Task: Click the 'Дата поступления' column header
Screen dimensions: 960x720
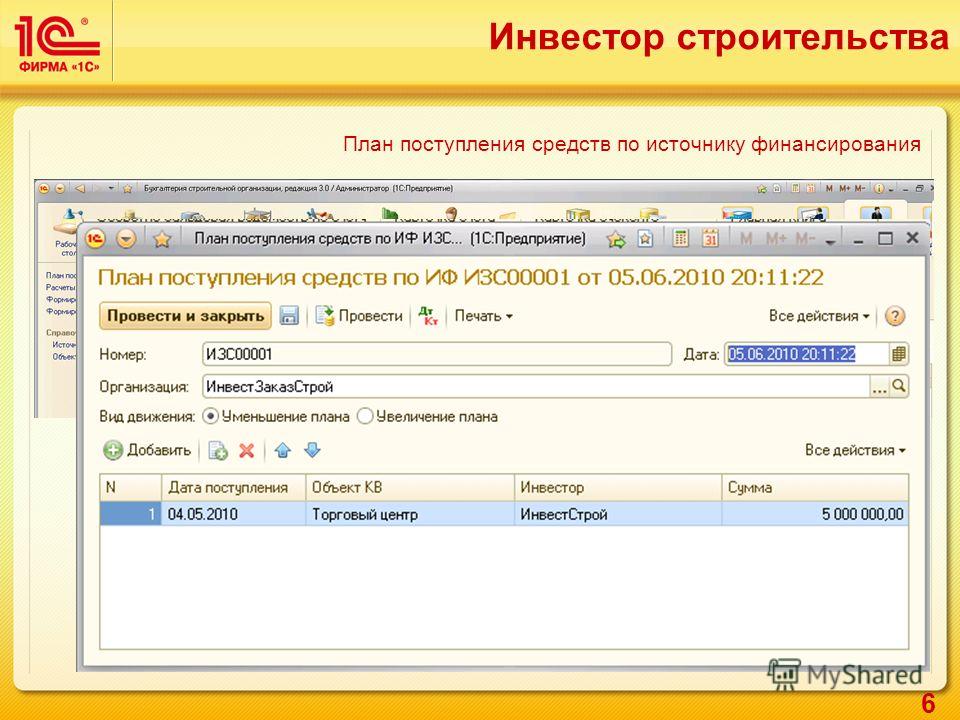Action: (233, 487)
